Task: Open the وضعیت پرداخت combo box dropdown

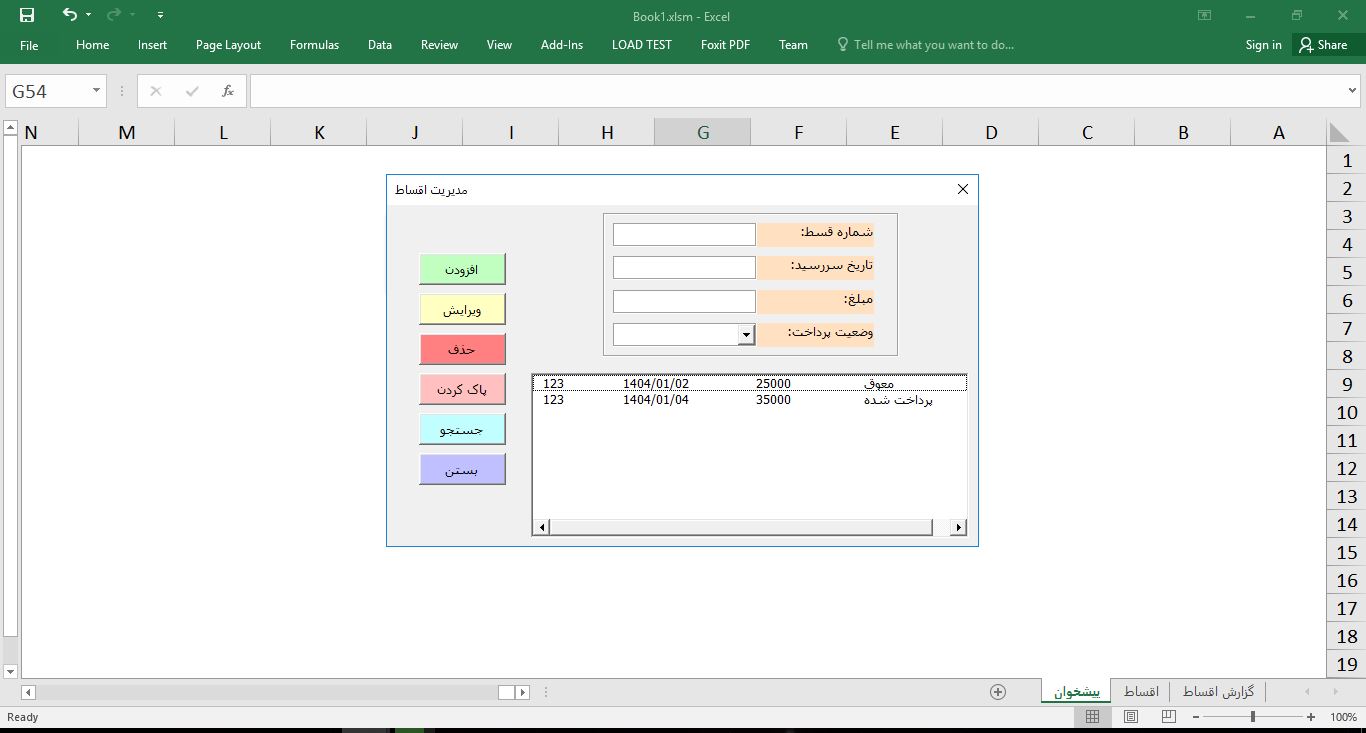Action: [746, 335]
